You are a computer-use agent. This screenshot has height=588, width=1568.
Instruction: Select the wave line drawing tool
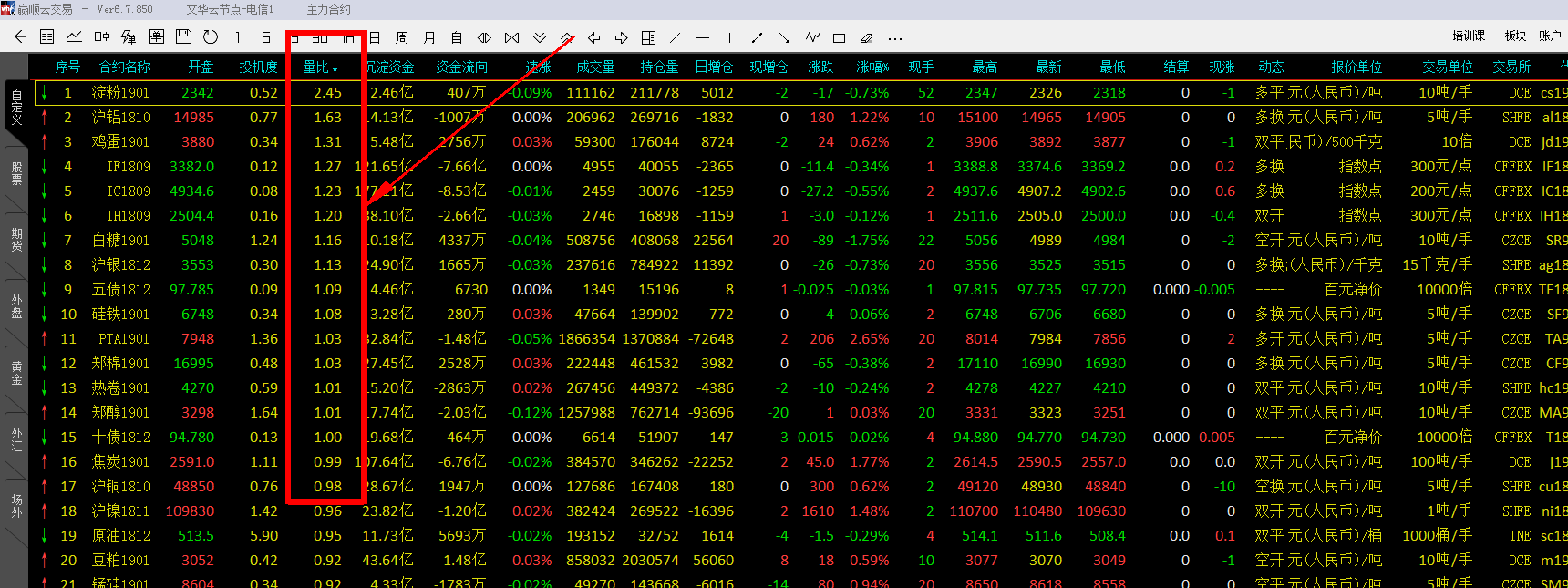coord(812,37)
